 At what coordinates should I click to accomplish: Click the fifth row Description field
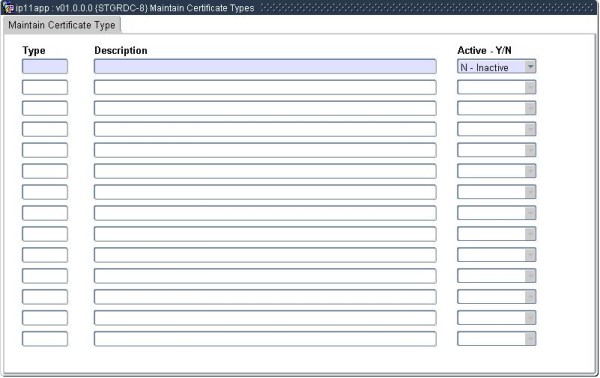pyautogui.click(x=265, y=150)
